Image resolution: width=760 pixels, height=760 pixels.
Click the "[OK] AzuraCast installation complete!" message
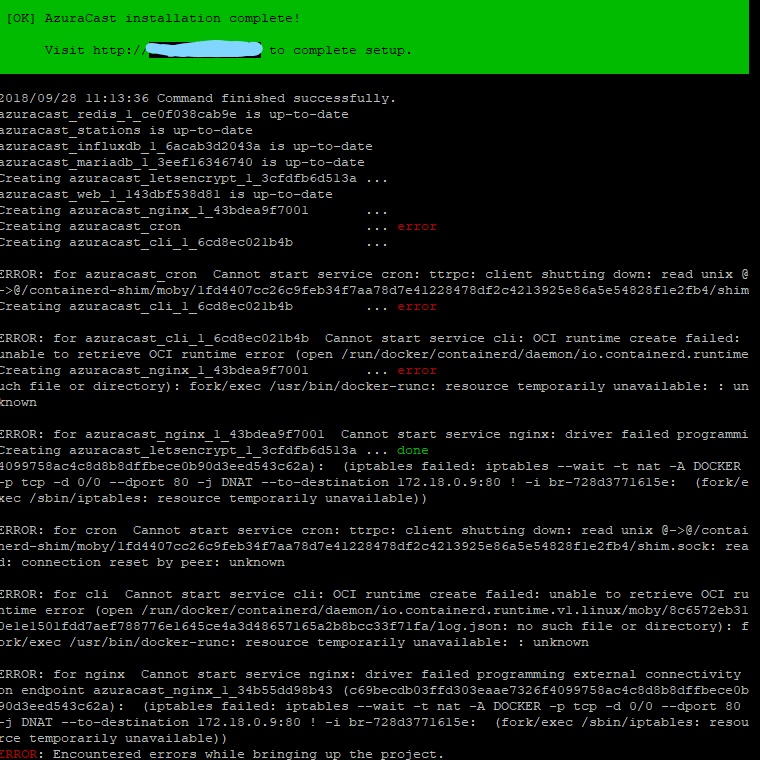[x=153, y=18]
